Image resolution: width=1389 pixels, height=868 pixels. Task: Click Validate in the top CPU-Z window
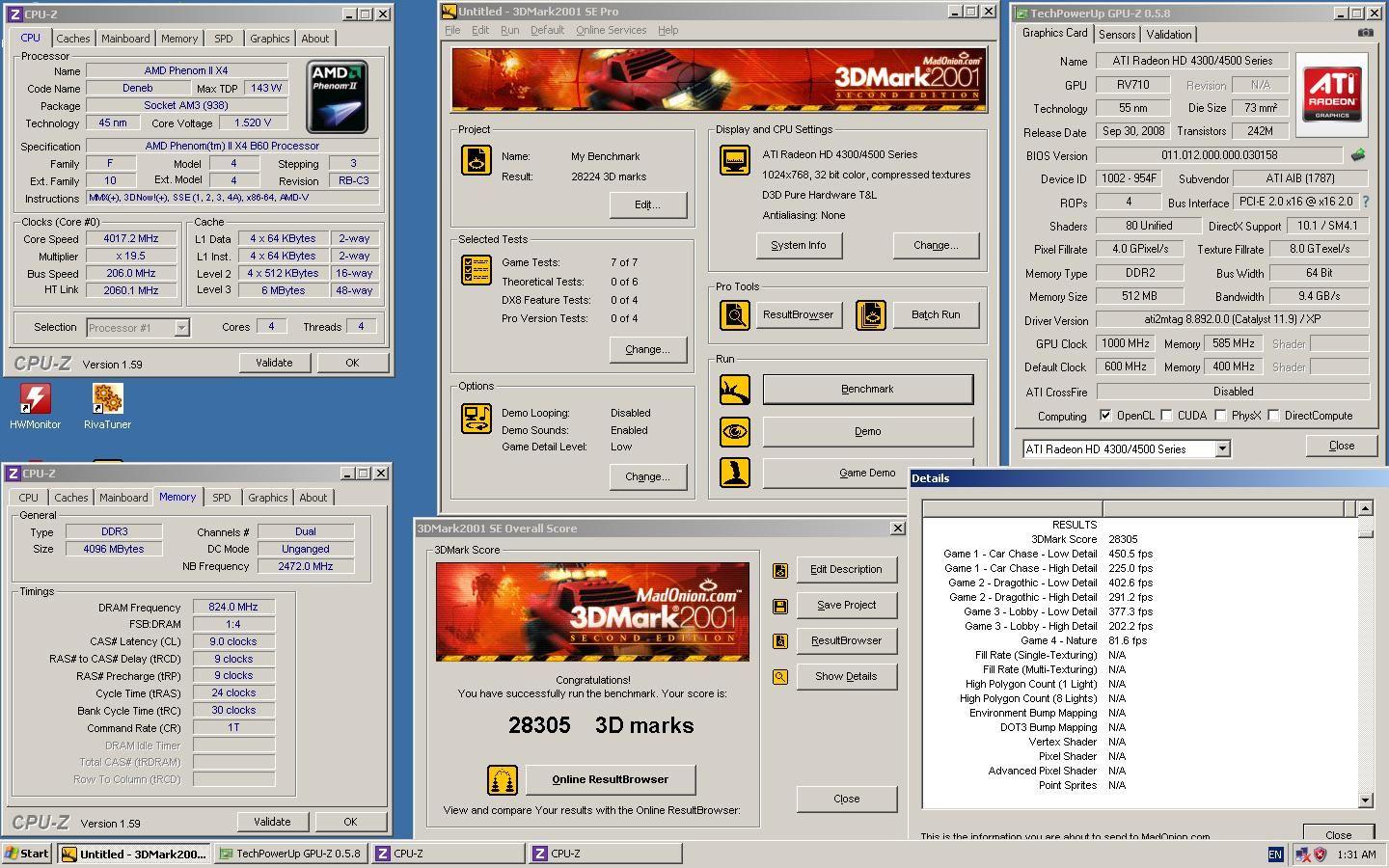274,363
